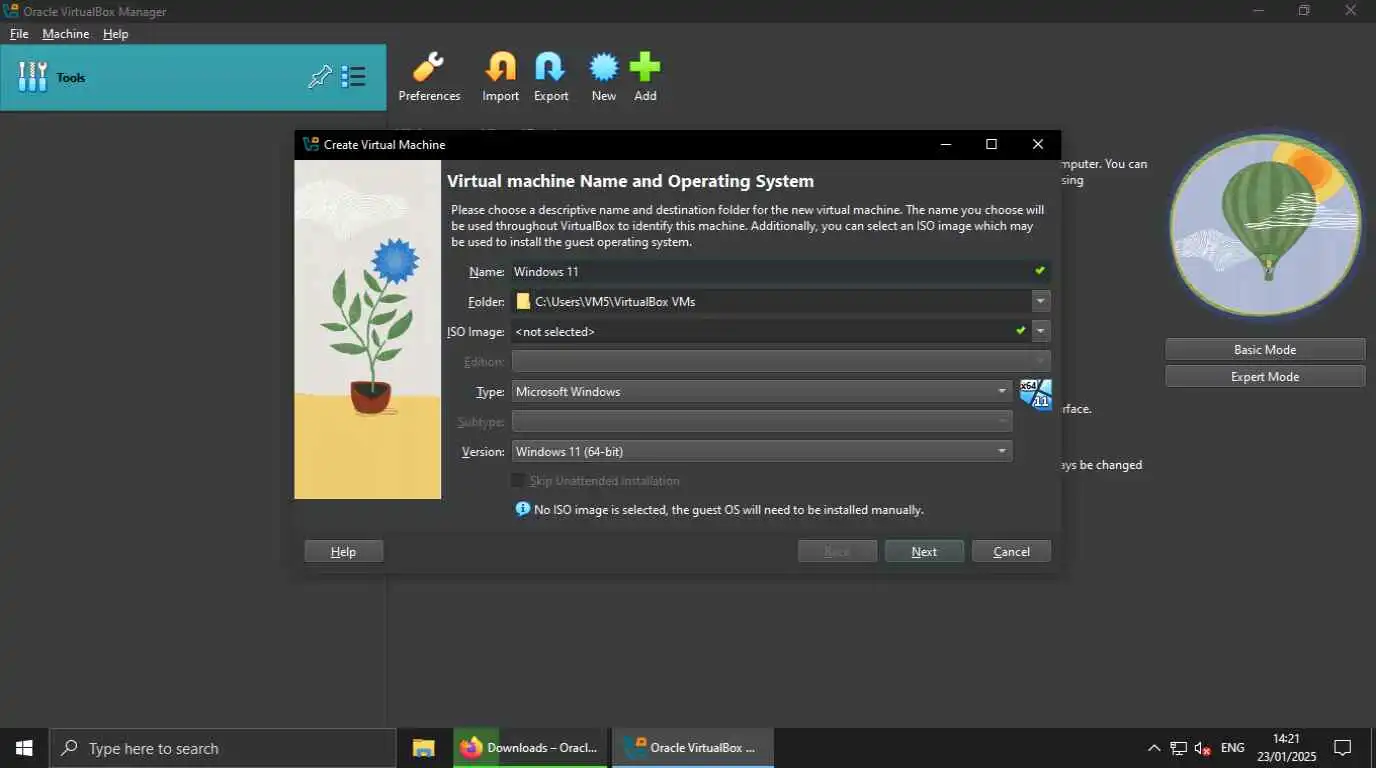Switch to Basic Mode

tap(1265, 349)
